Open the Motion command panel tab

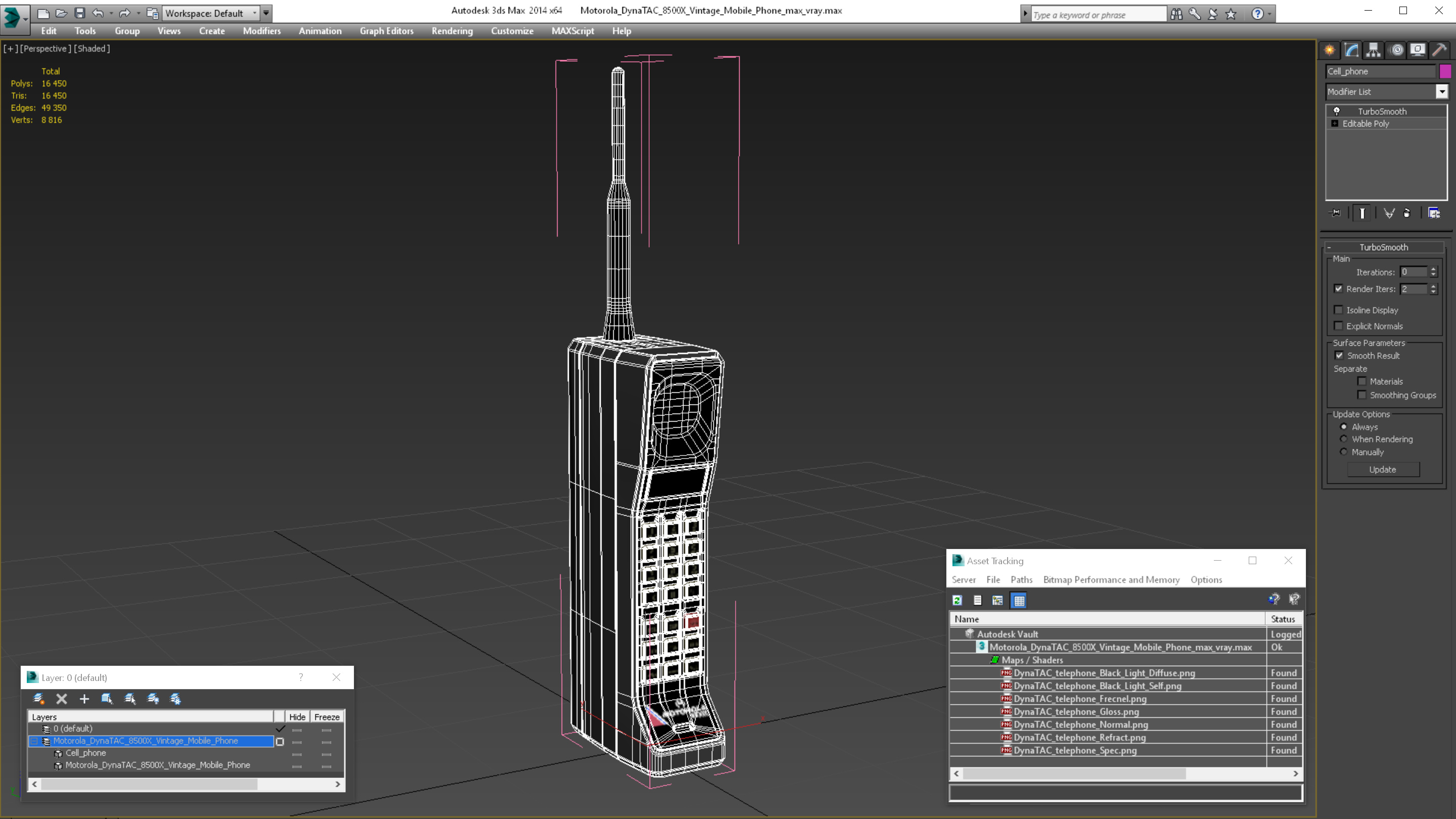pyautogui.click(x=1396, y=50)
